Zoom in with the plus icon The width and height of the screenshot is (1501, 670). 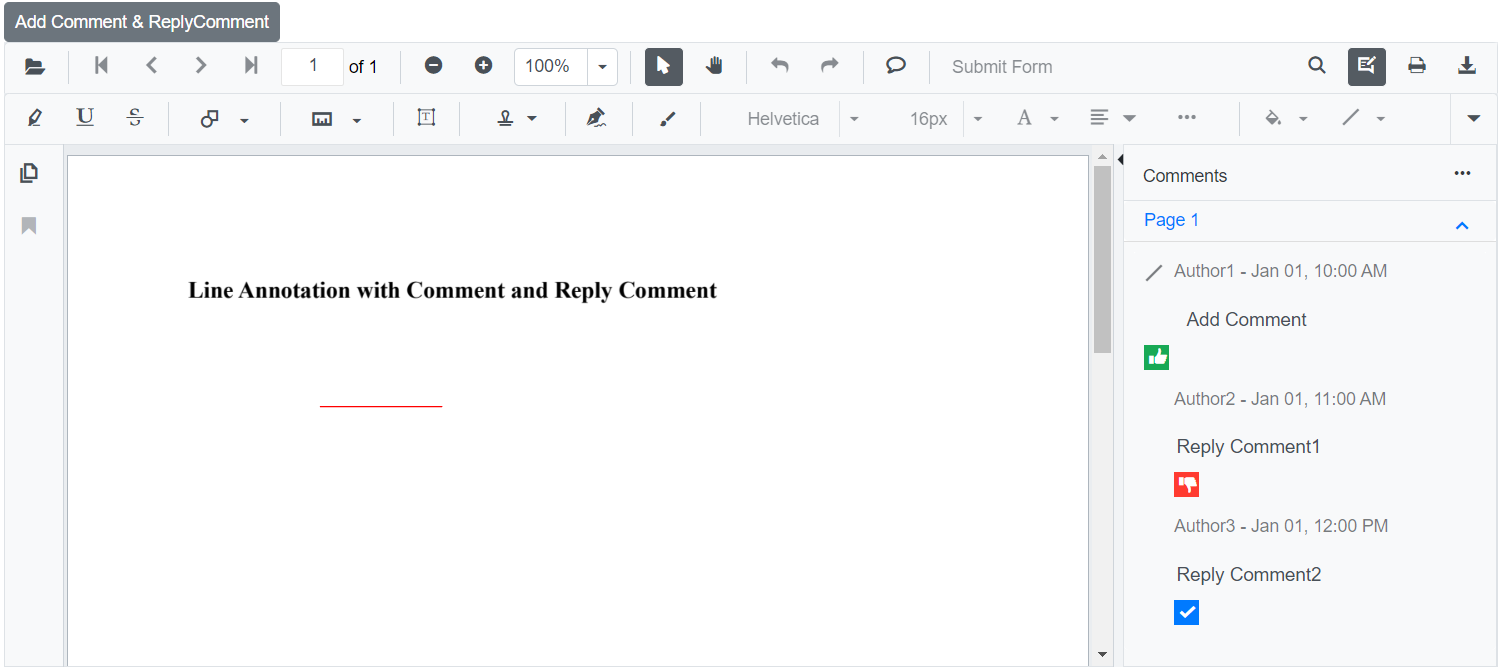483,66
